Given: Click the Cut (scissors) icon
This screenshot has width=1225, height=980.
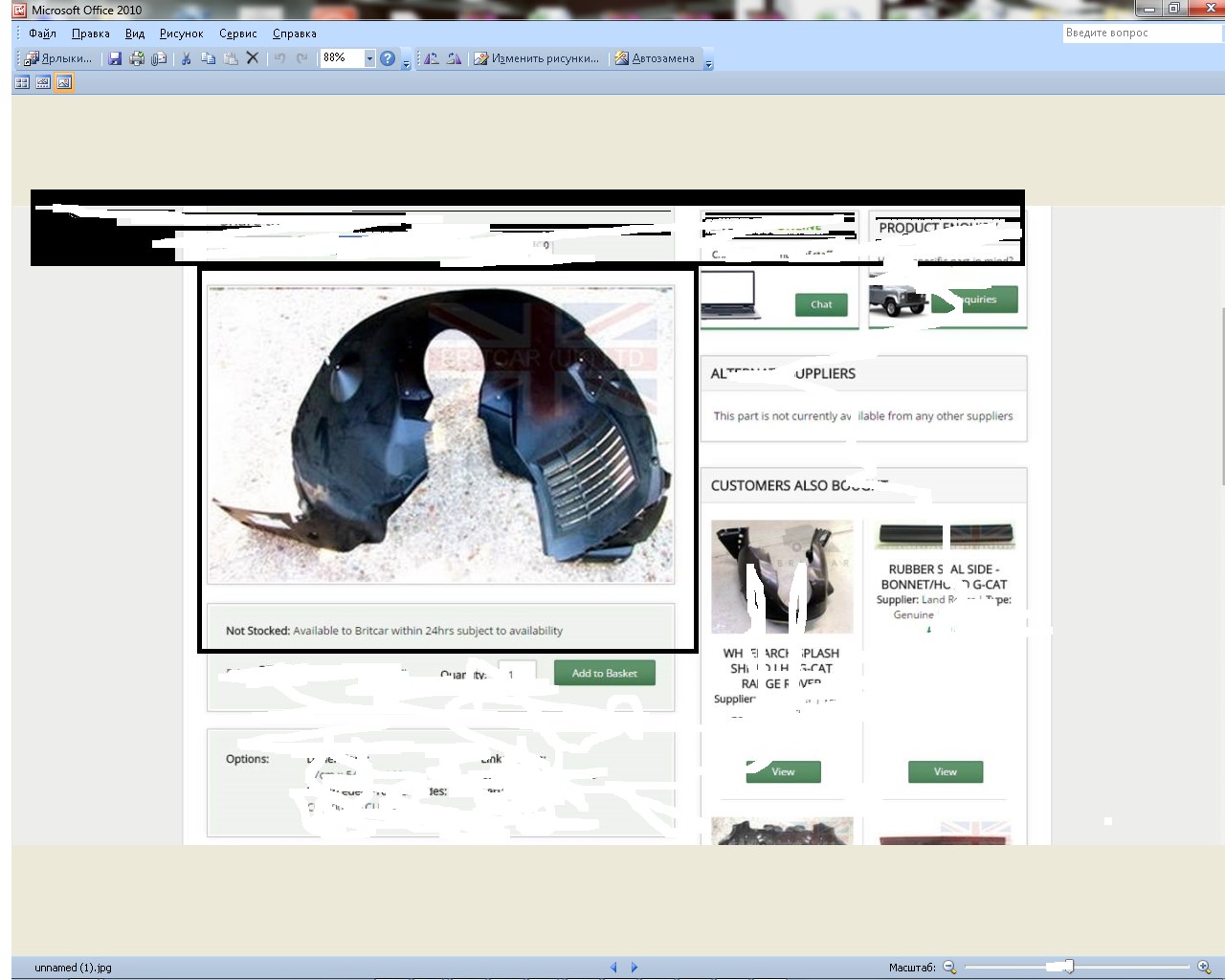Looking at the screenshot, I should pos(186,58).
